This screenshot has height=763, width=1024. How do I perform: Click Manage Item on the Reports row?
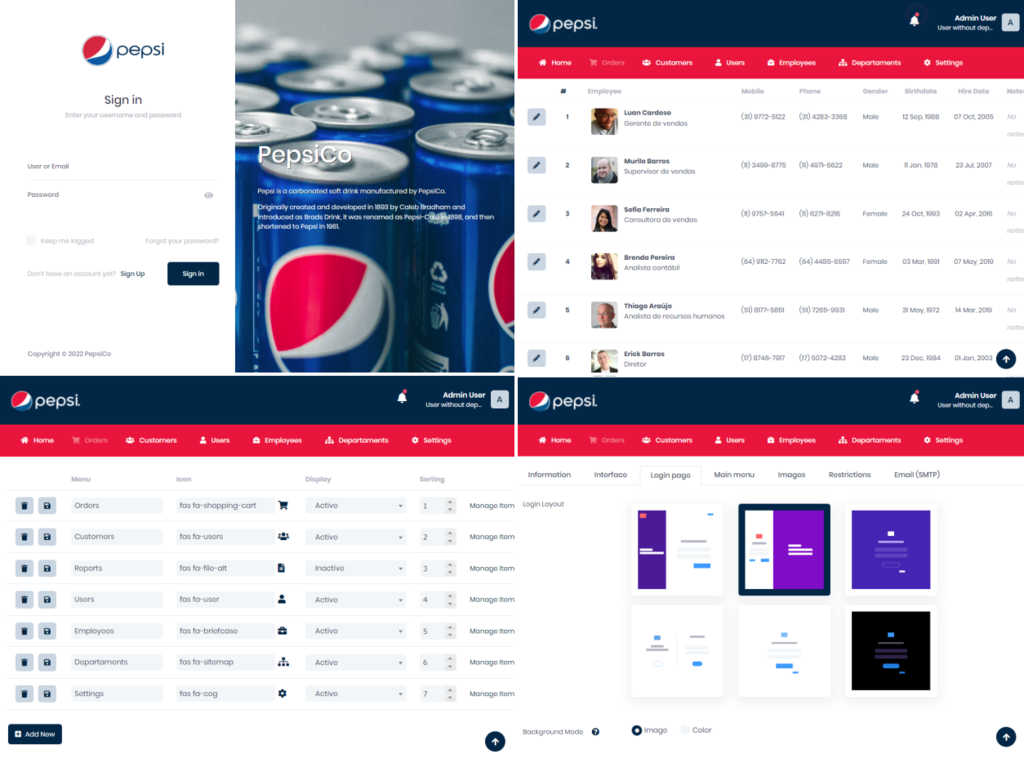(x=492, y=568)
